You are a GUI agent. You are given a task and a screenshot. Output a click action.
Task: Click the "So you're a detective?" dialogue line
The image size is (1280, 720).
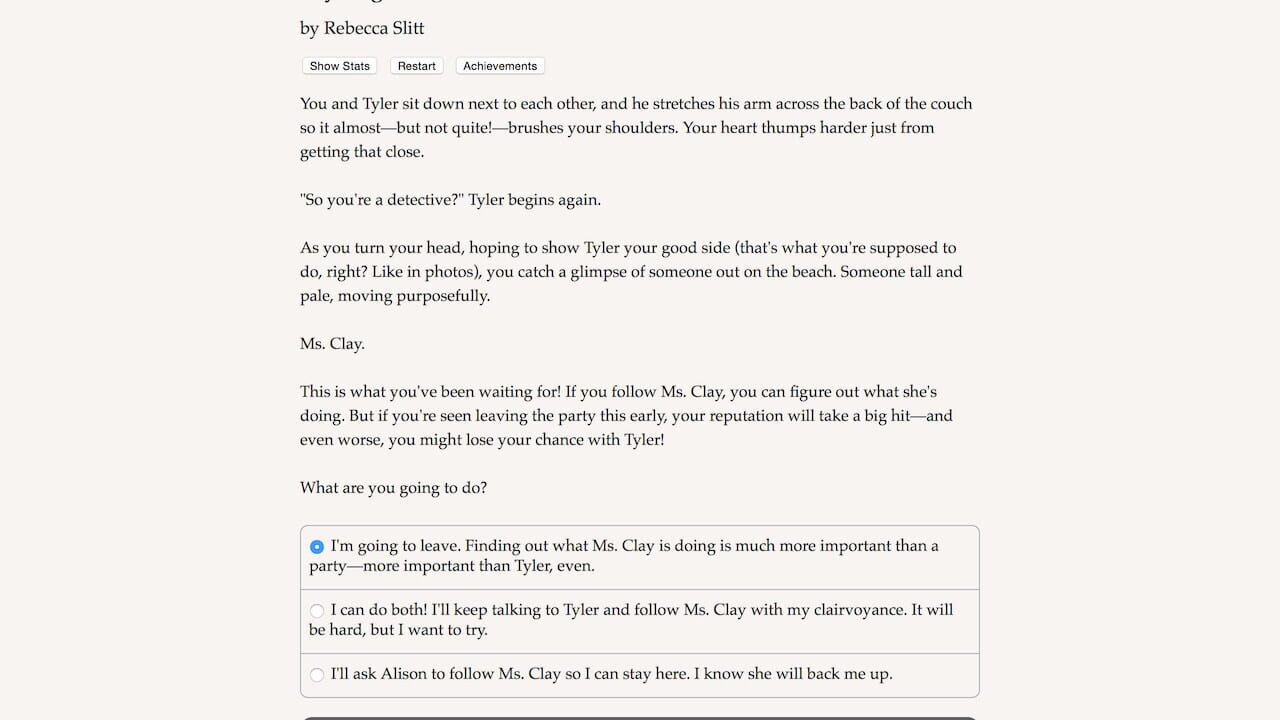[x=450, y=200]
